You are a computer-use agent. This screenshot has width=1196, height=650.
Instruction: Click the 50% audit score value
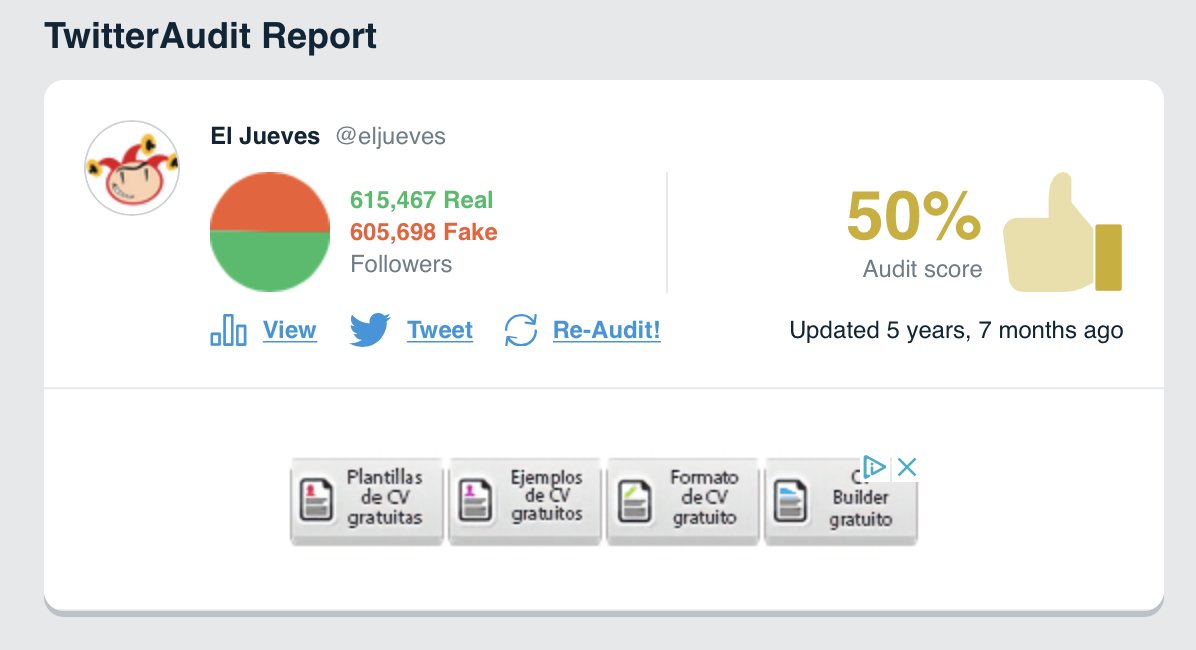(x=914, y=217)
